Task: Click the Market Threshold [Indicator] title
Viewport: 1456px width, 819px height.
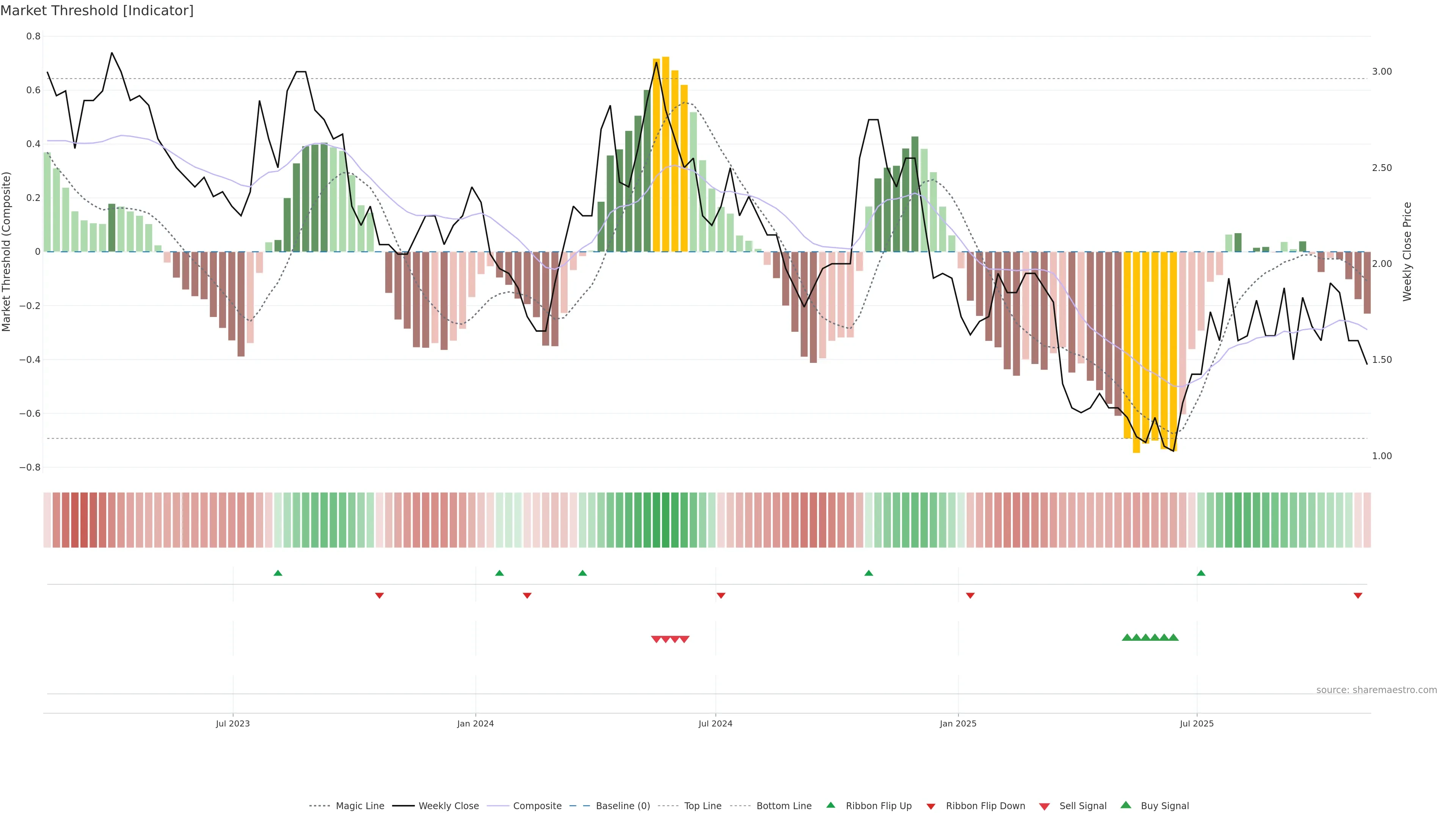Action: (97, 11)
